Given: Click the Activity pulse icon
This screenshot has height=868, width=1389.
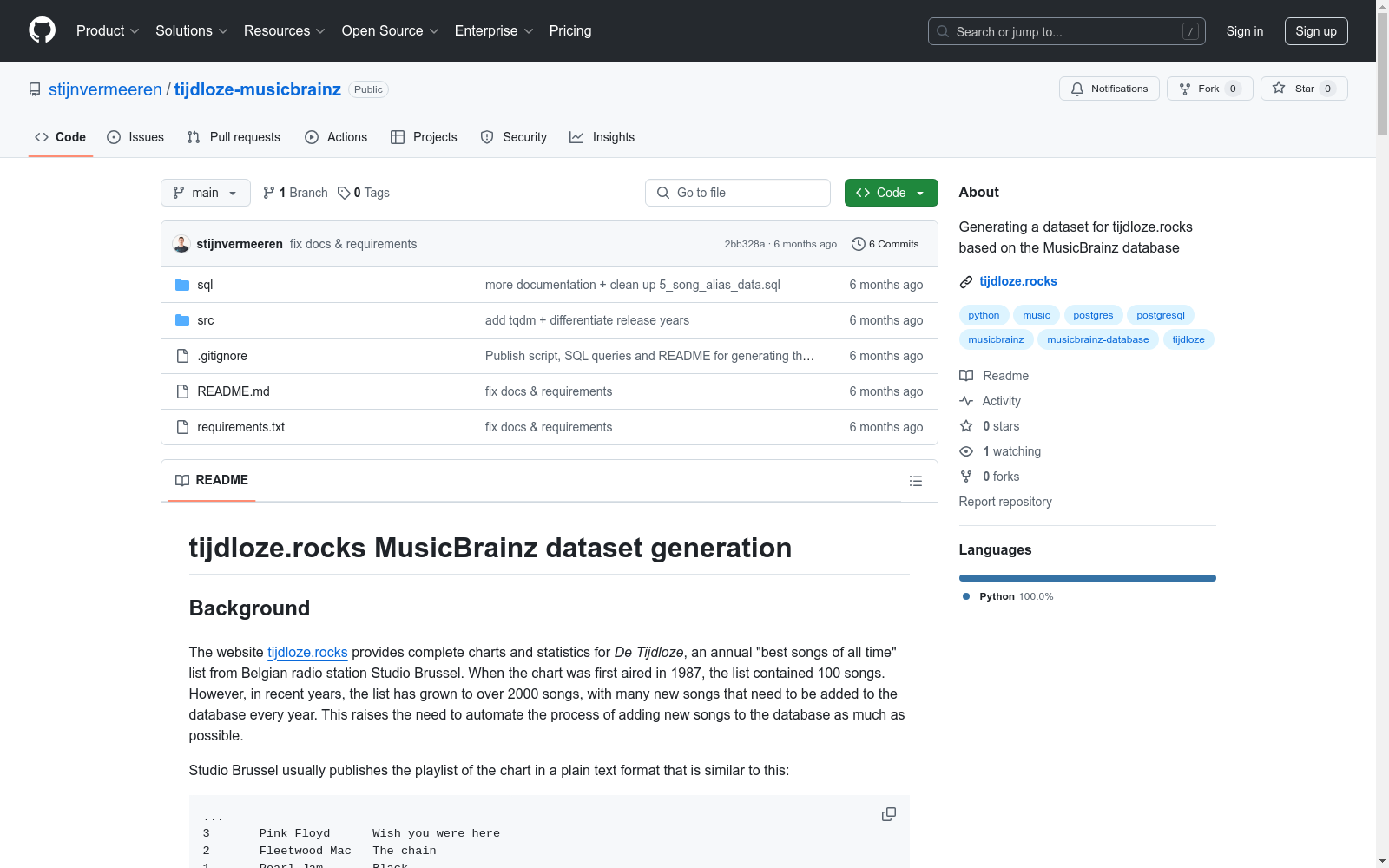Looking at the screenshot, I should [x=966, y=401].
